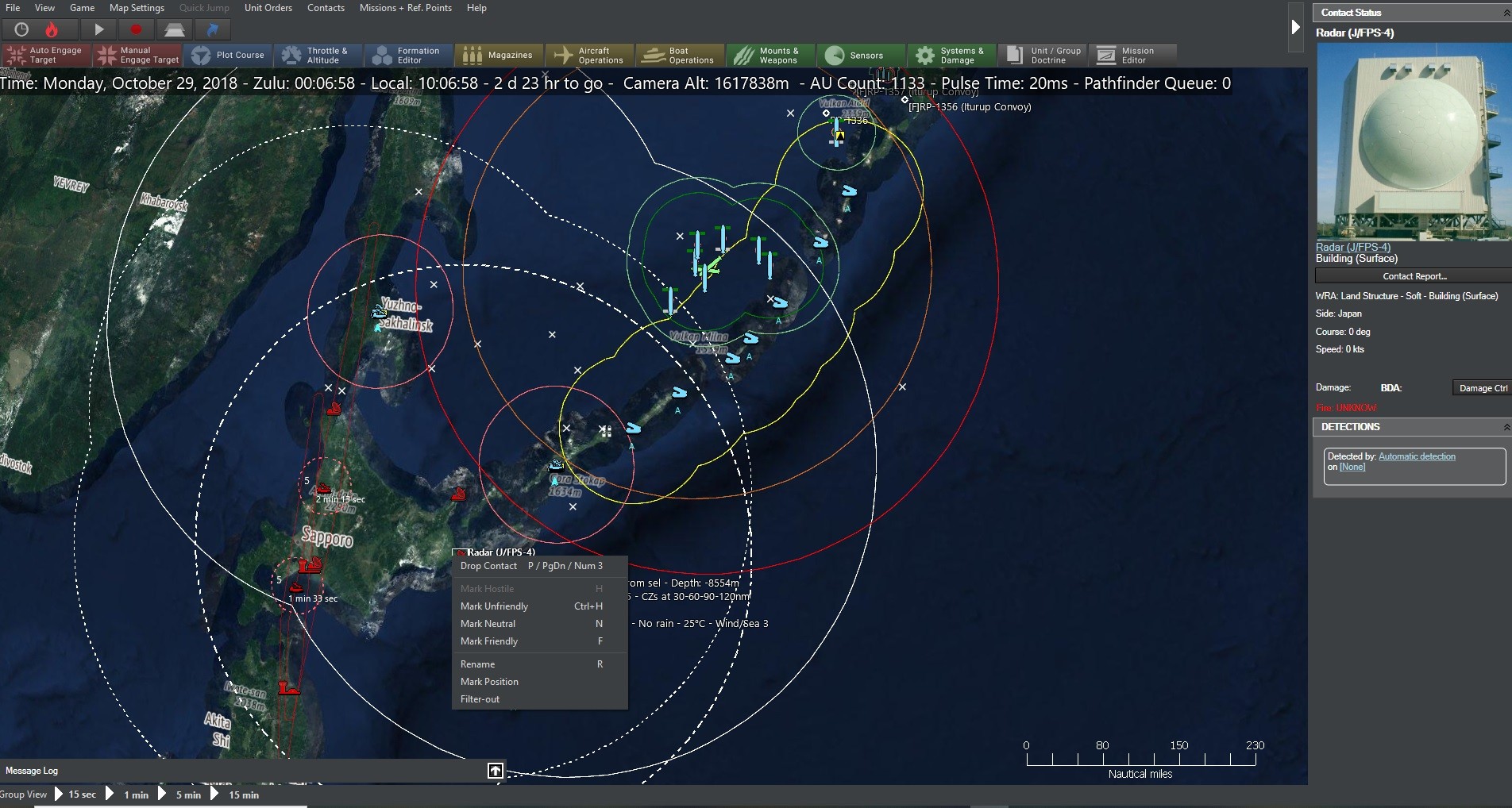Set Group View interval to 1 min
Screen dimensions: 1512x808
pos(136,795)
